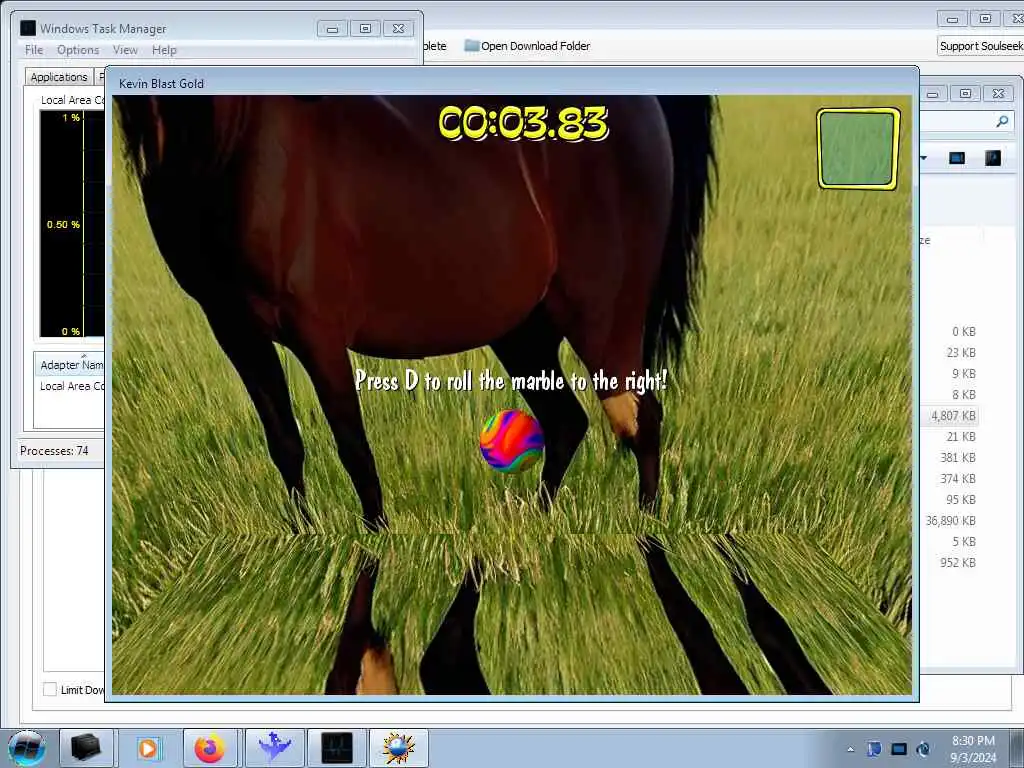
Task: Toggle the Explorer preview pane icon
Action: click(x=957, y=157)
